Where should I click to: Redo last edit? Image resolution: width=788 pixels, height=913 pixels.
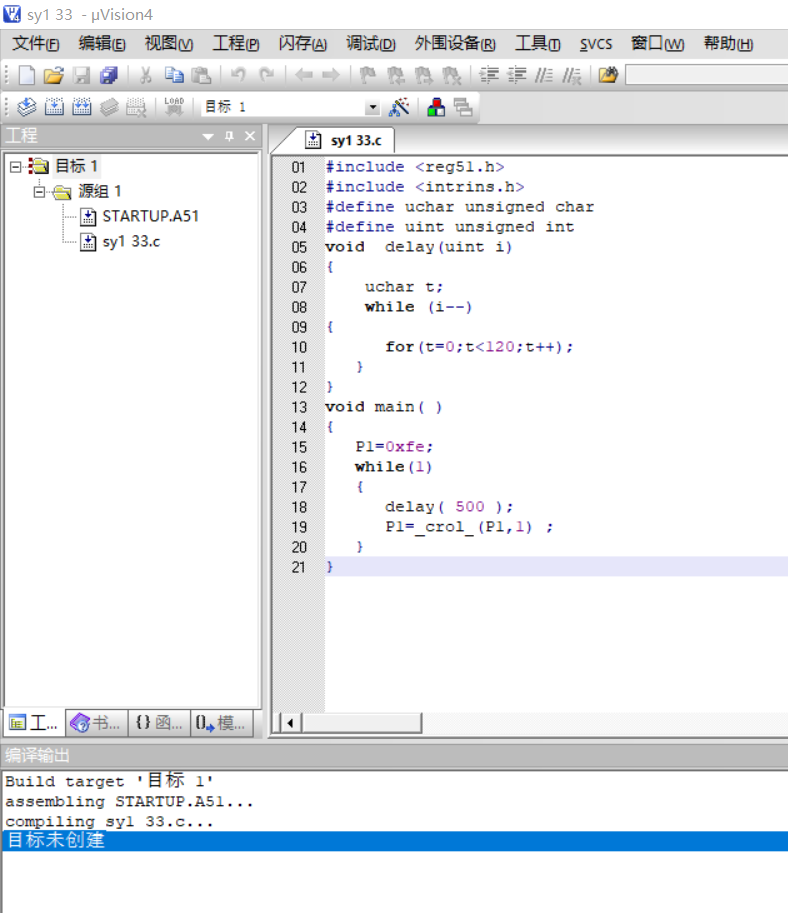267,75
